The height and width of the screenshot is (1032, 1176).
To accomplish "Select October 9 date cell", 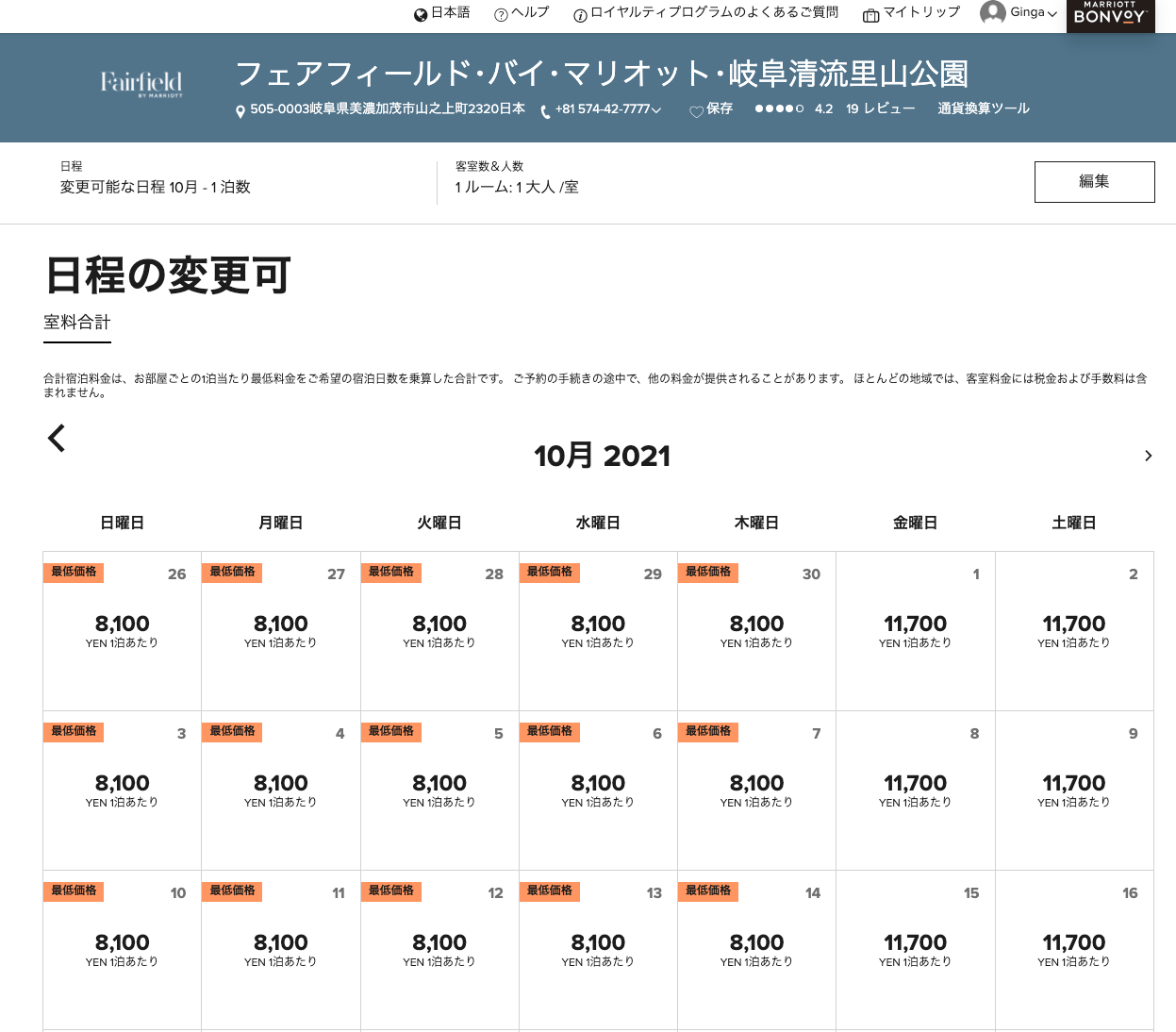I will point(1074,791).
